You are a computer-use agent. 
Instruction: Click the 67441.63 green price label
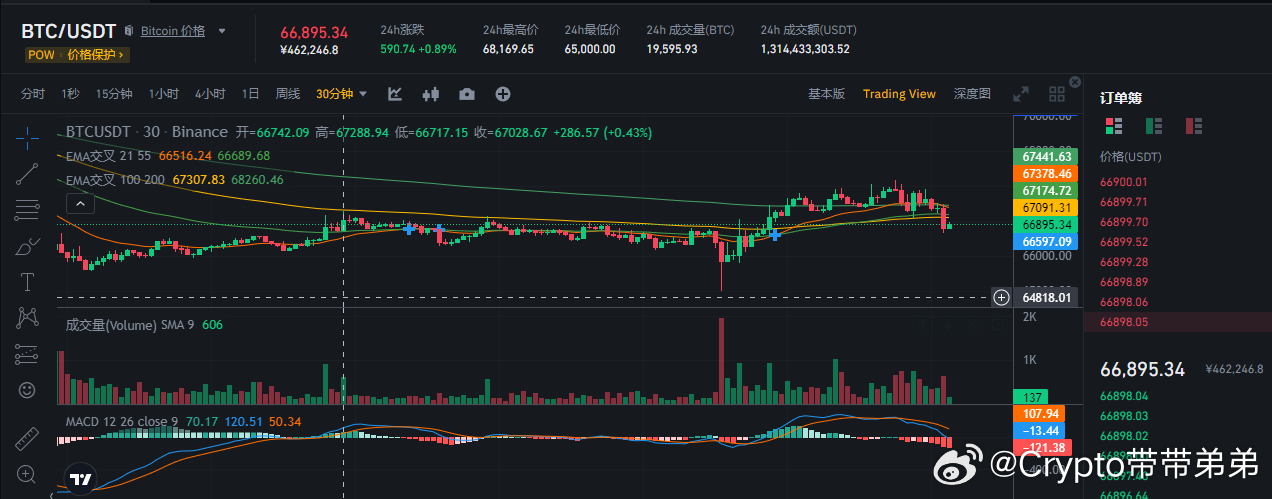(x=1046, y=156)
